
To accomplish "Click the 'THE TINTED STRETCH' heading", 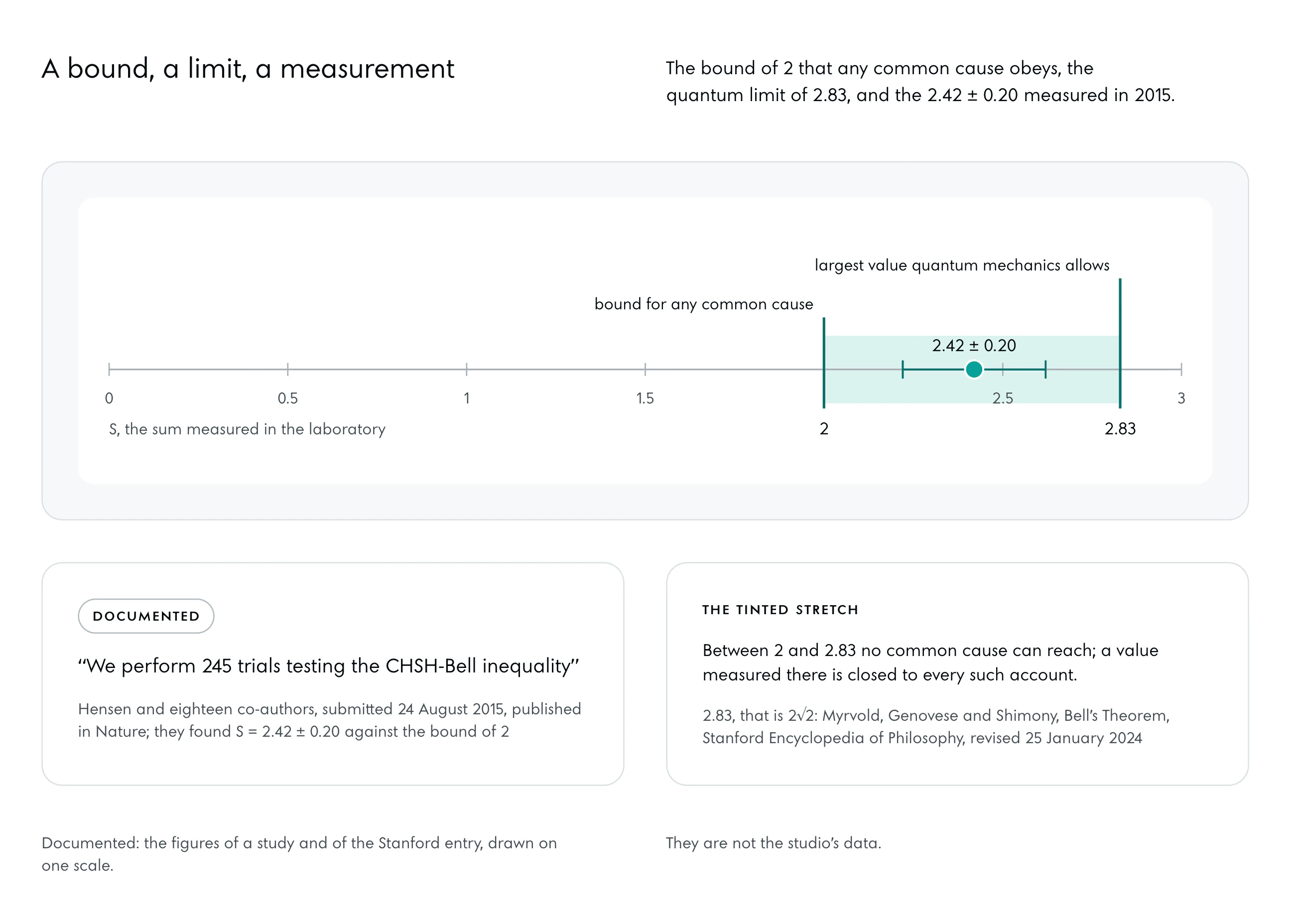I will tap(779, 610).
